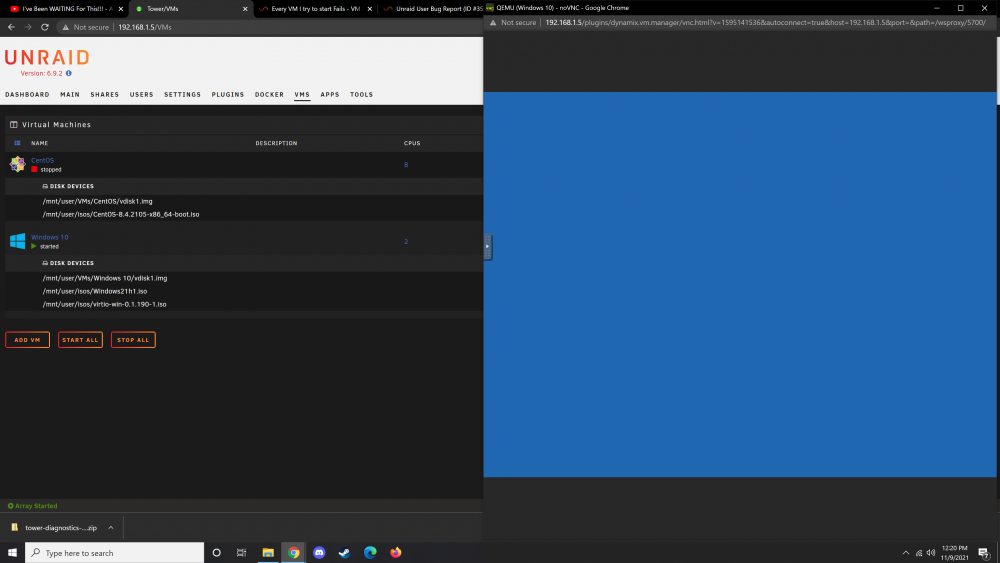
Task: Open the noVNC control bar handle
Action: [487, 246]
